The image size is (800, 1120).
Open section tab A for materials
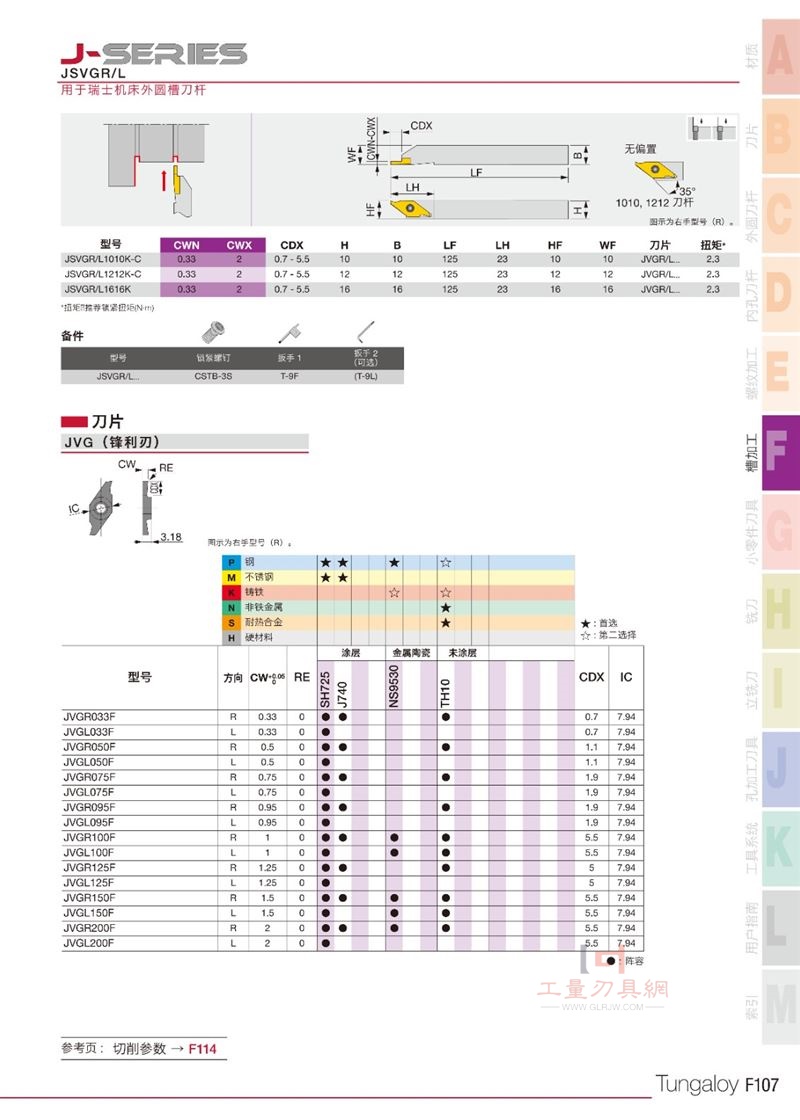(x=780, y=57)
